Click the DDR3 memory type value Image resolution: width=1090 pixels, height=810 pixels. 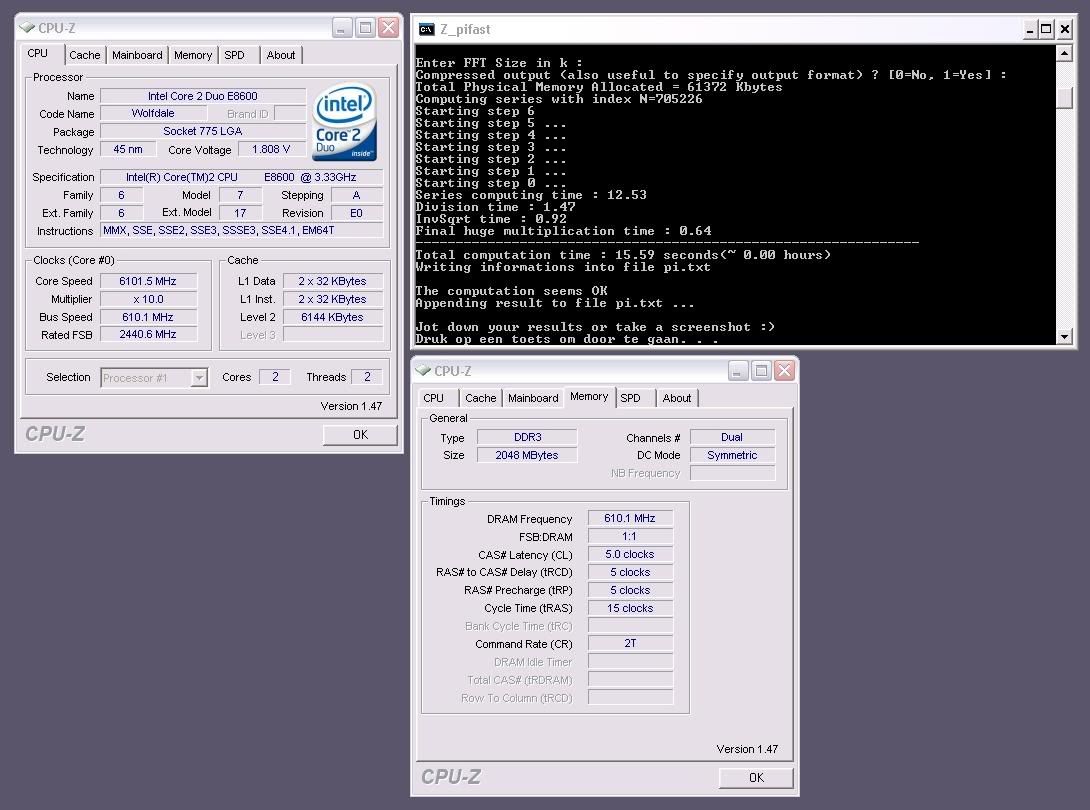coord(528,437)
